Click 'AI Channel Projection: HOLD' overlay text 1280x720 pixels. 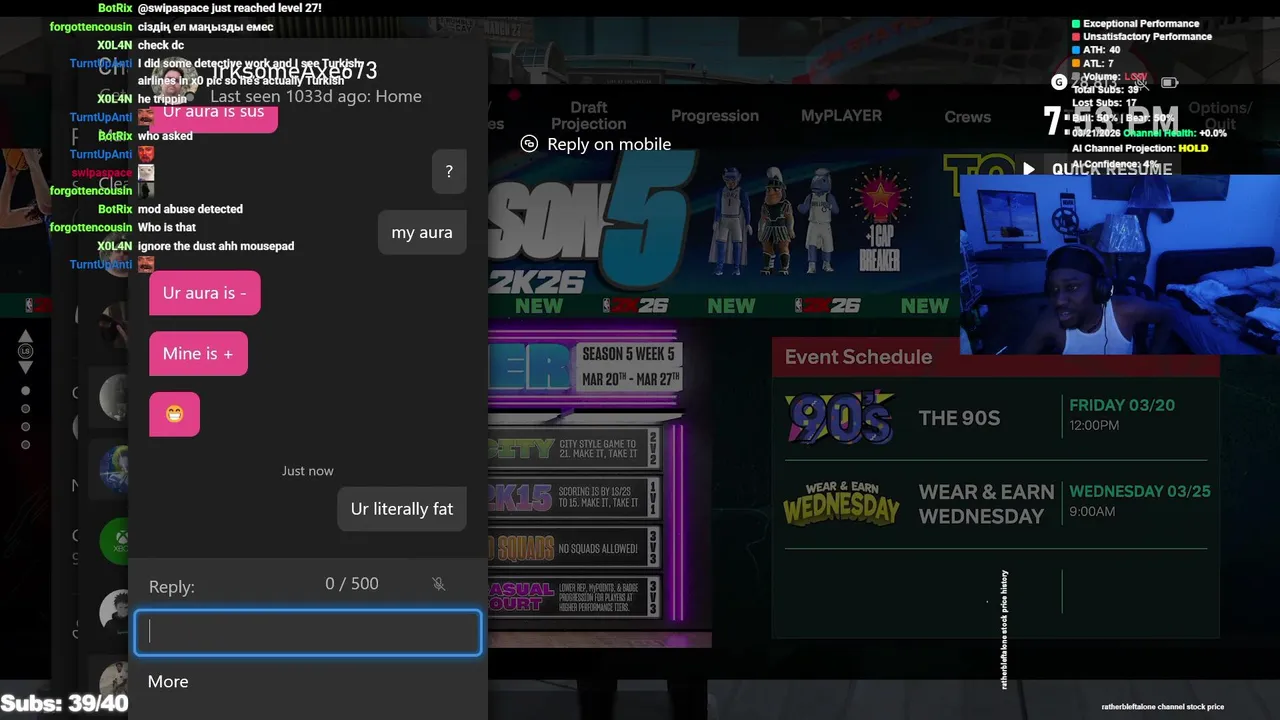(x=1140, y=148)
